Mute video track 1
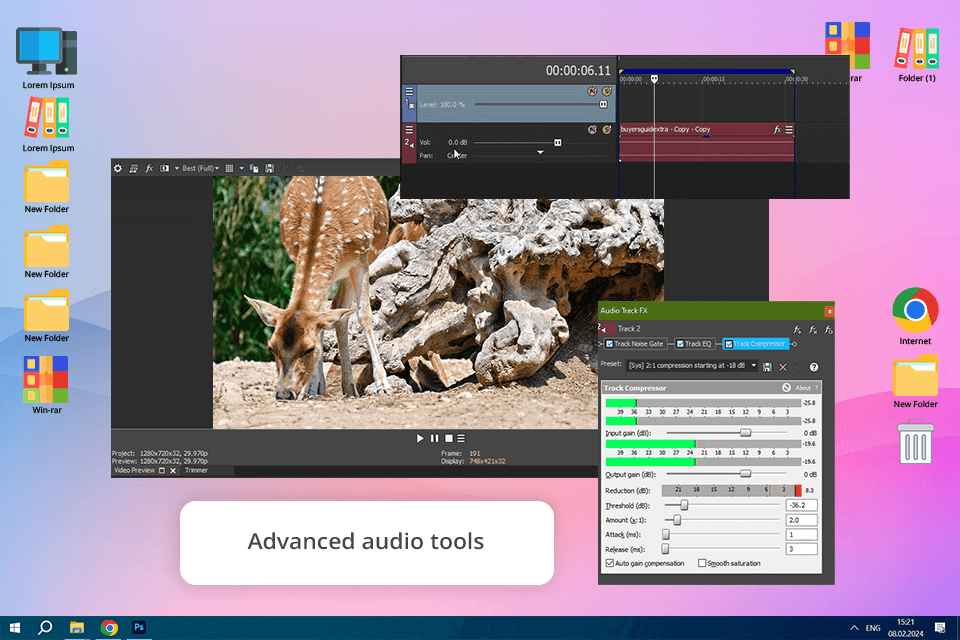The height and width of the screenshot is (640, 960). tap(592, 91)
